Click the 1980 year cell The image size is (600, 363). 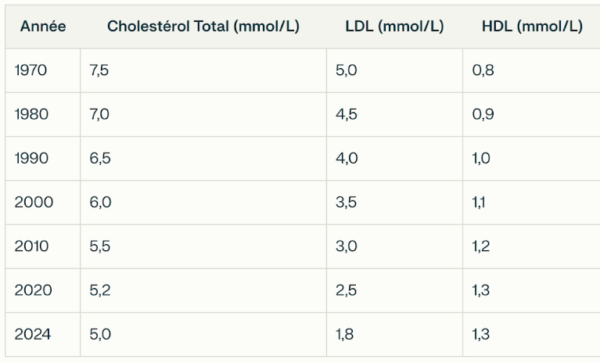(31, 114)
